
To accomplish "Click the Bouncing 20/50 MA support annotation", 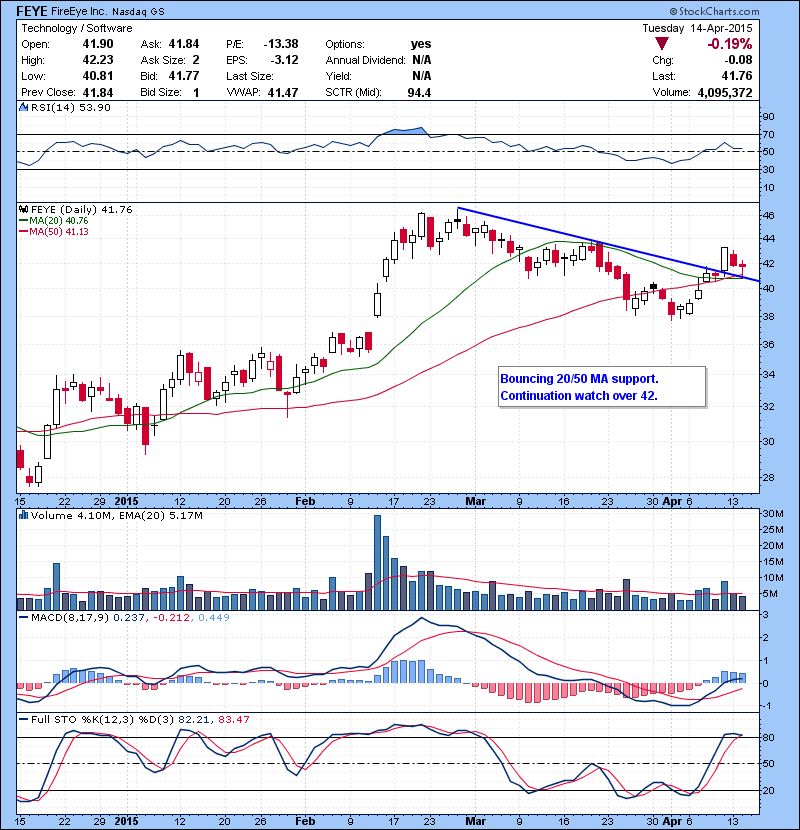I will pos(579,379).
